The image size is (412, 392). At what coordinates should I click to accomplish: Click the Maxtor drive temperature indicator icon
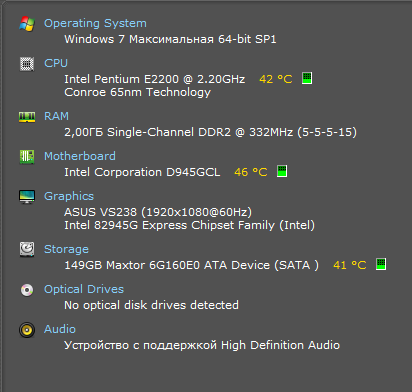[x=381, y=264]
